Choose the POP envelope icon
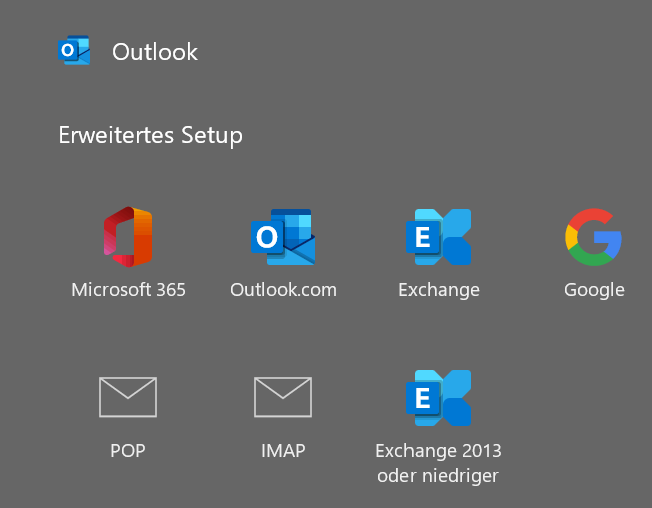The width and height of the screenshot is (652, 508). (x=128, y=397)
